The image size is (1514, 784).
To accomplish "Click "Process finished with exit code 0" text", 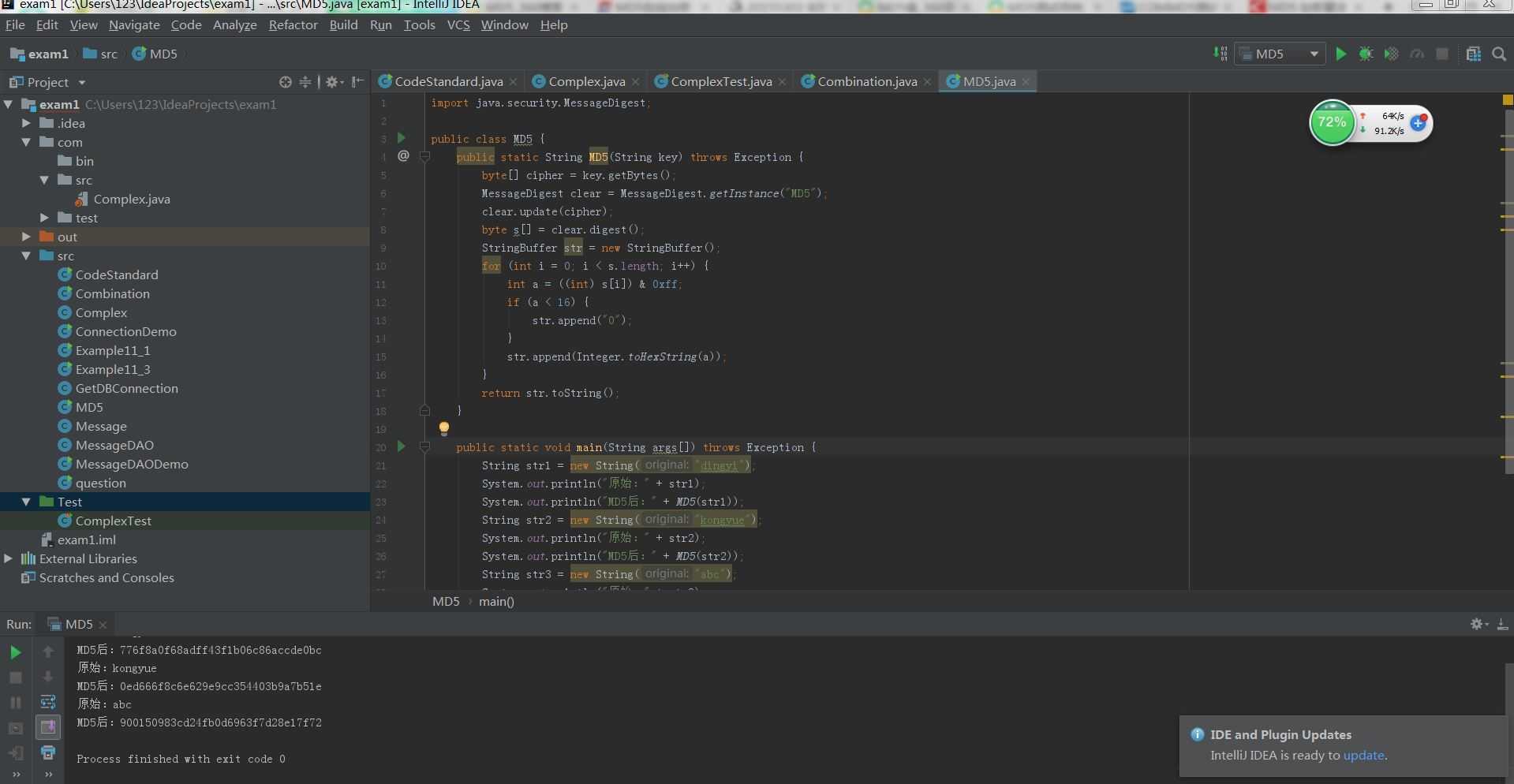I will point(181,759).
